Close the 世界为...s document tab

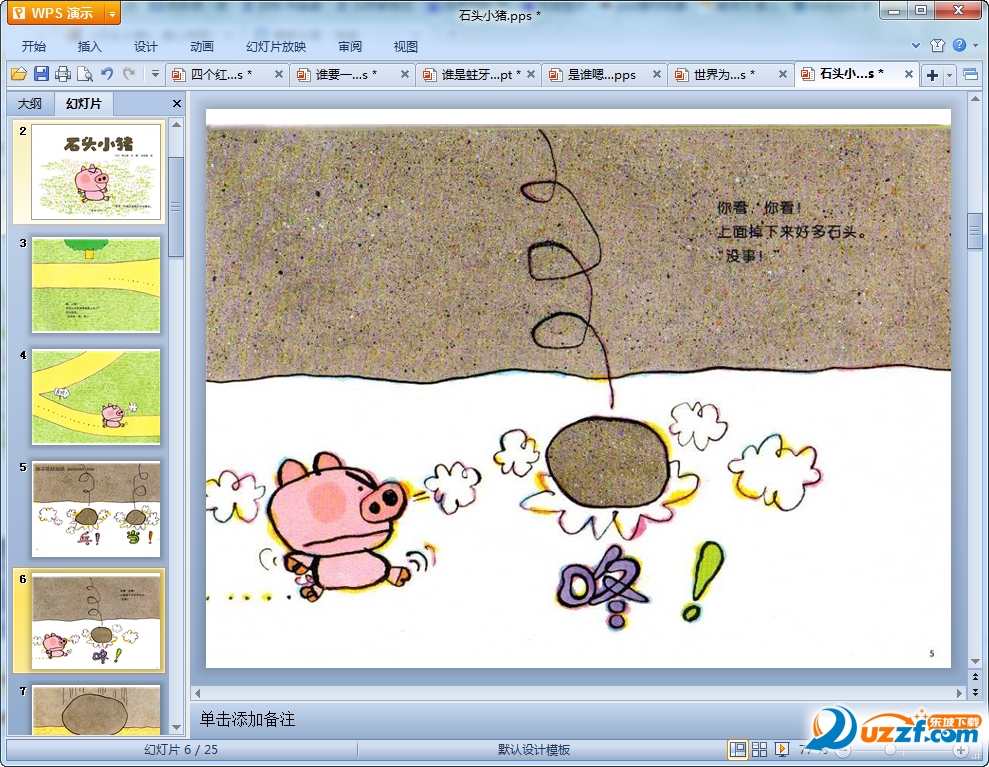pos(783,74)
